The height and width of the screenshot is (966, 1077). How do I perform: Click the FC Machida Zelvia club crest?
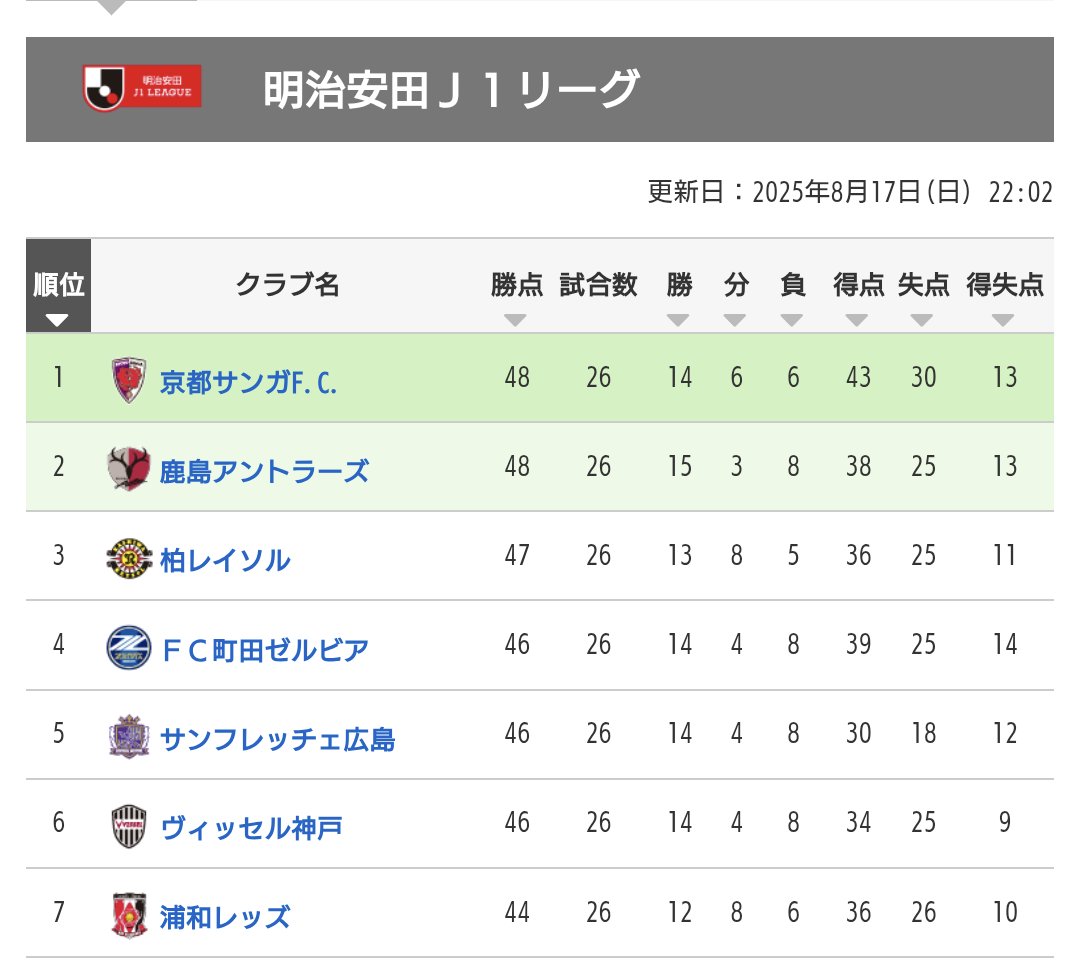tap(128, 646)
